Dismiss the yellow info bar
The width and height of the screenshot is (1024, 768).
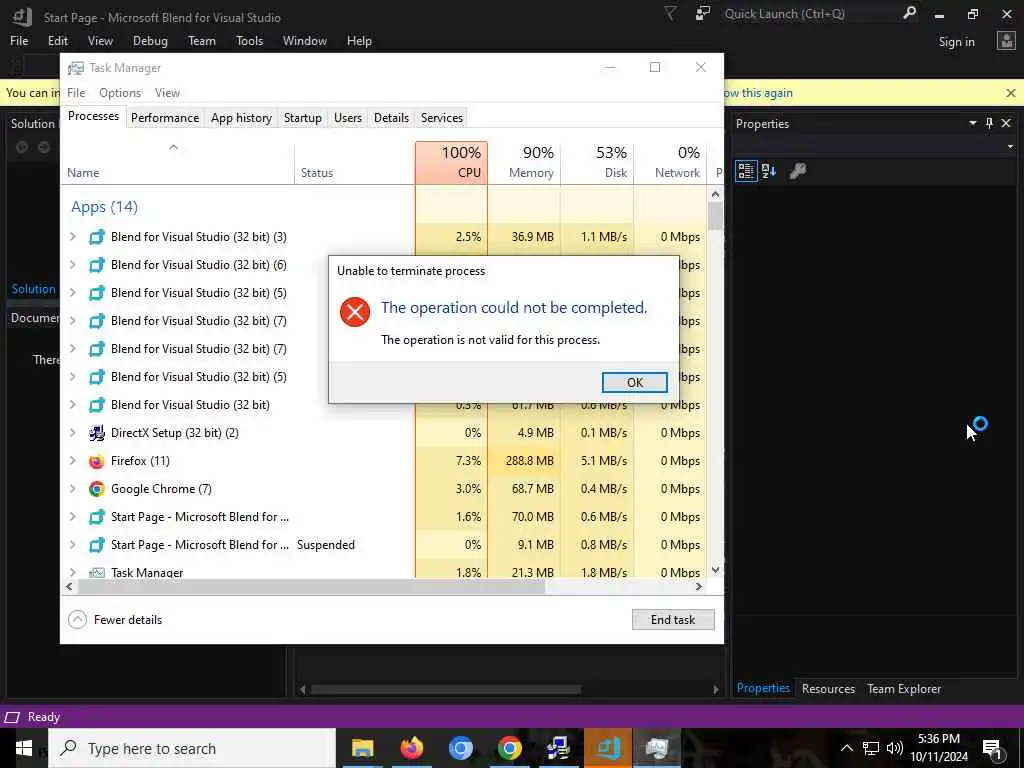click(x=1010, y=93)
